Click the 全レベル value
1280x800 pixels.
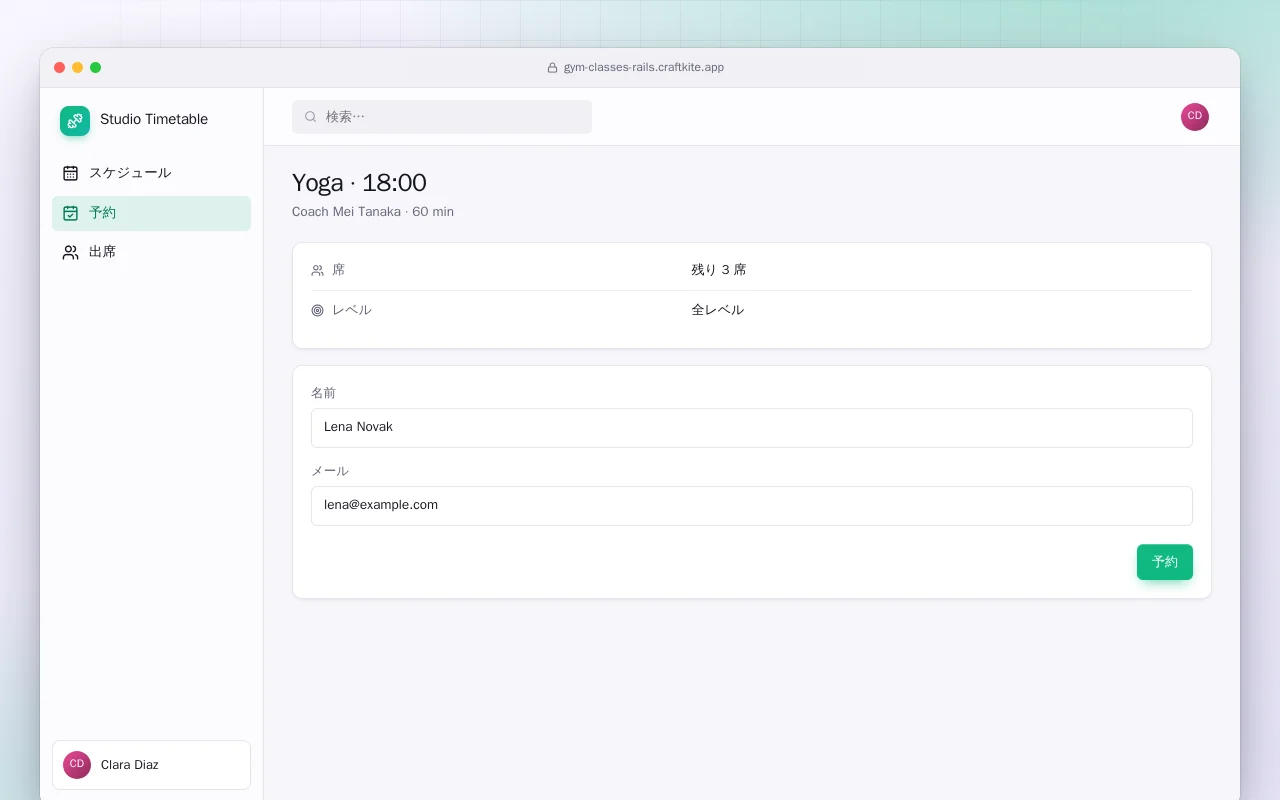[x=718, y=310]
